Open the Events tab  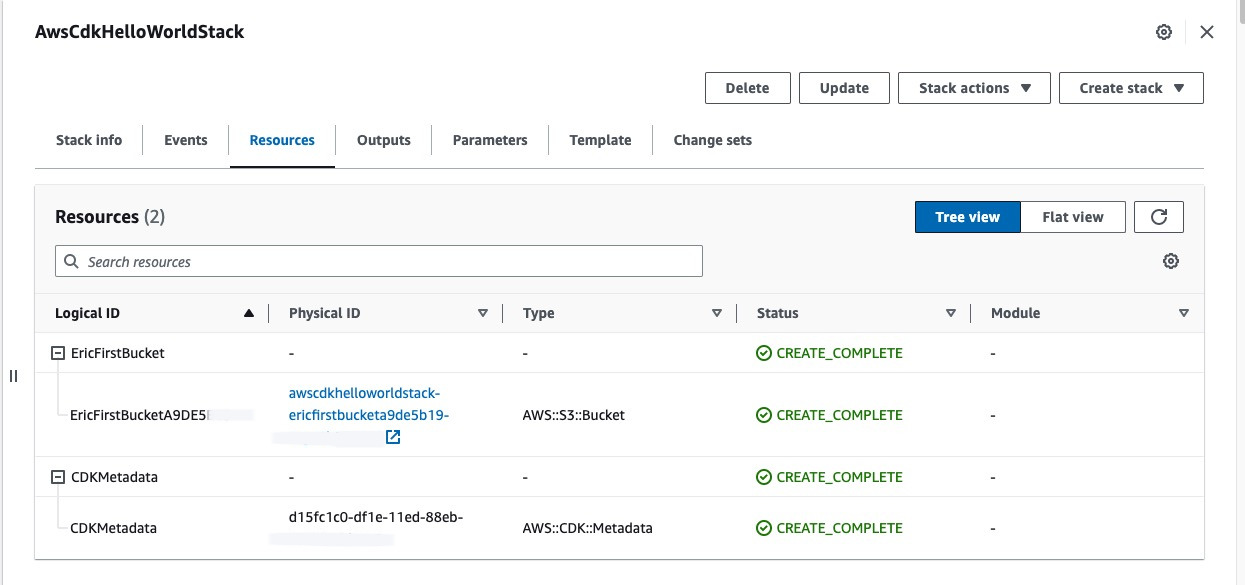(186, 140)
